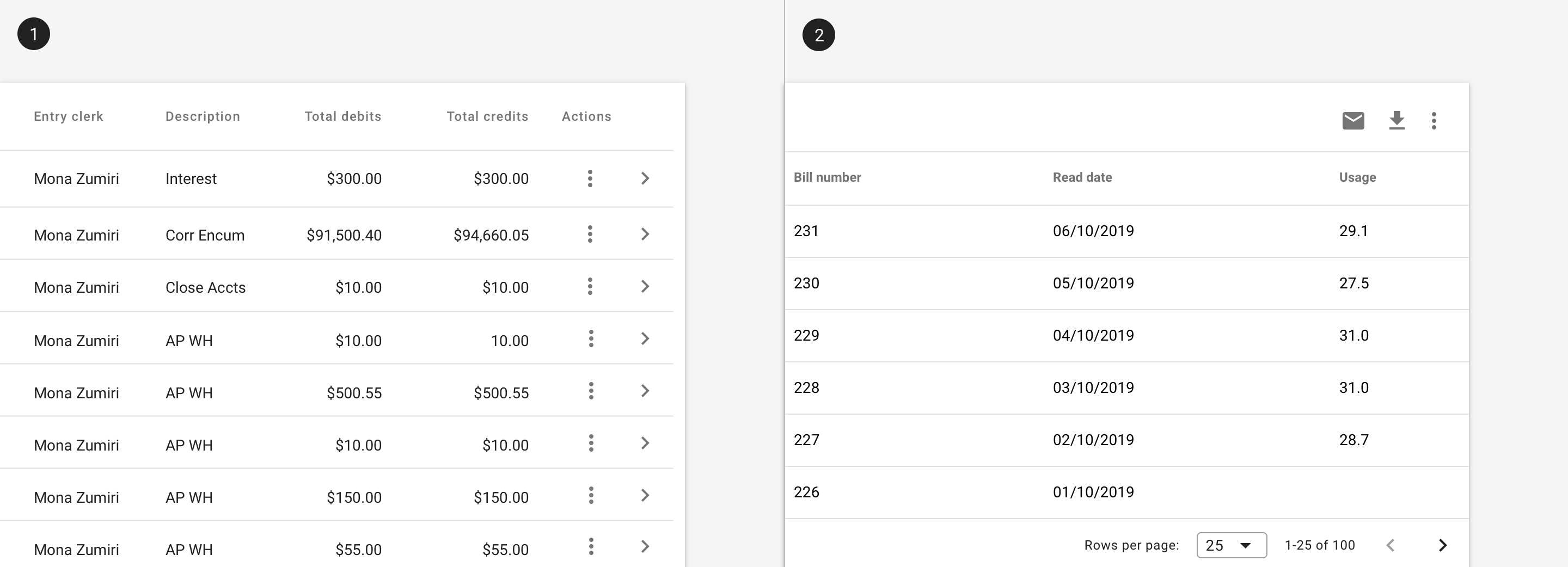Click the usage value 27.5
The height and width of the screenshot is (567, 1568).
pos(1353,283)
